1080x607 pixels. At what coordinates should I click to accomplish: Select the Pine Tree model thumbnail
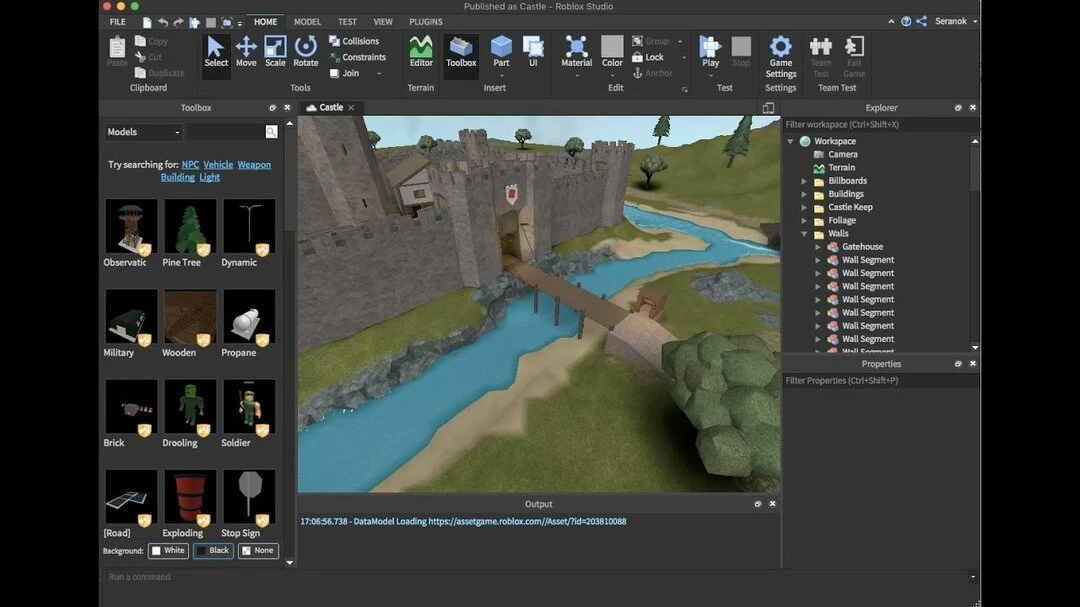click(x=189, y=227)
